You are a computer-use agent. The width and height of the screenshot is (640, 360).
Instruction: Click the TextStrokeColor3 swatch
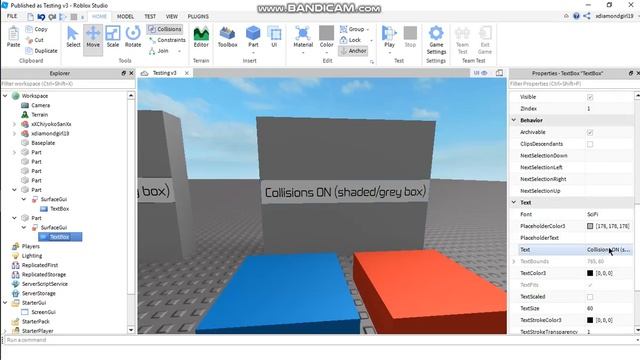590,320
